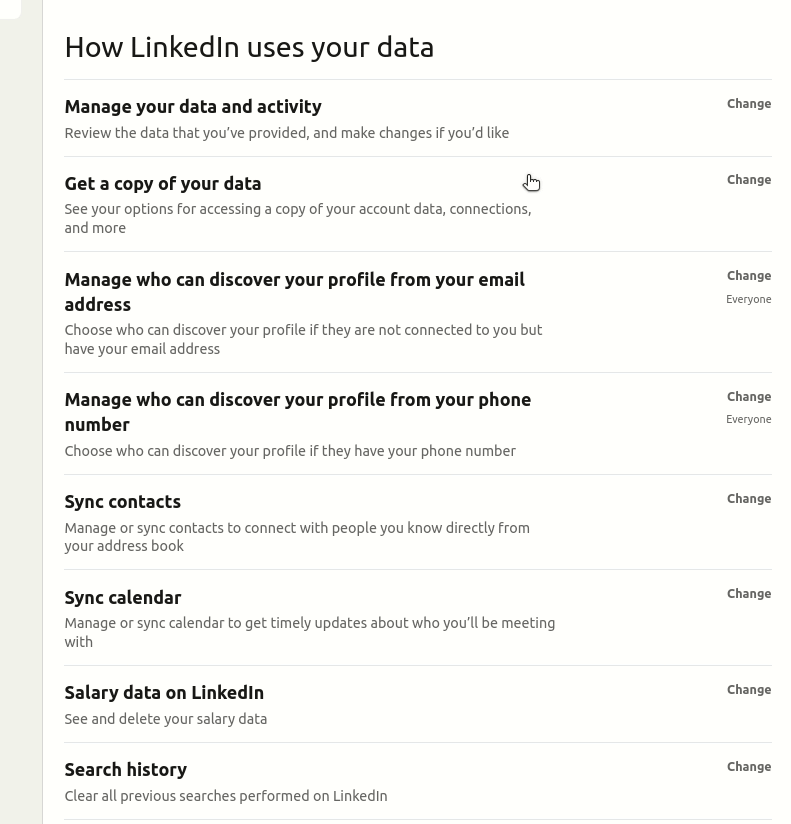This screenshot has width=791, height=824.
Task: Open the Sync calendar setting title
Action: click(123, 598)
